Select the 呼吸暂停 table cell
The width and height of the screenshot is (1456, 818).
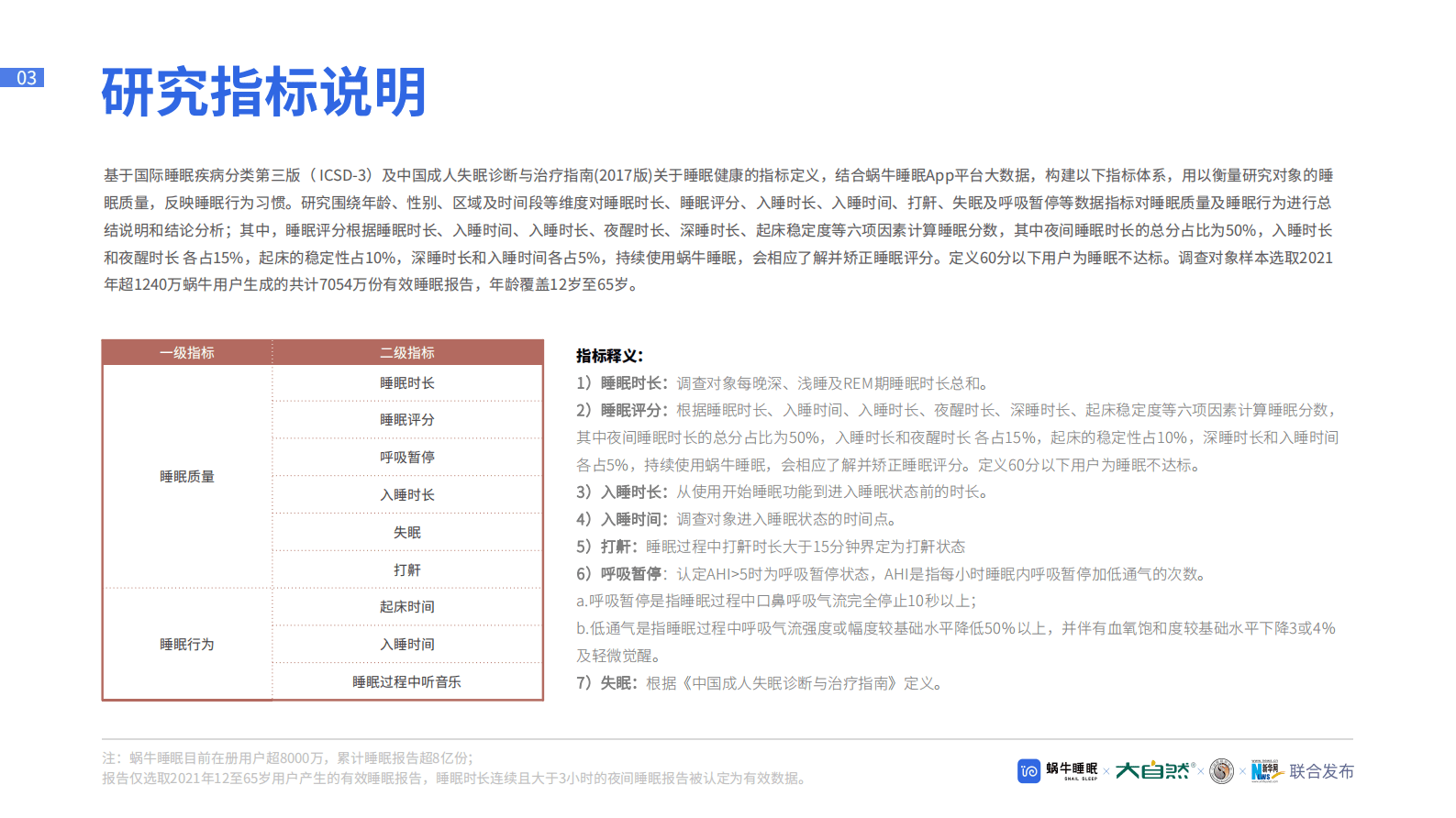click(407, 457)
